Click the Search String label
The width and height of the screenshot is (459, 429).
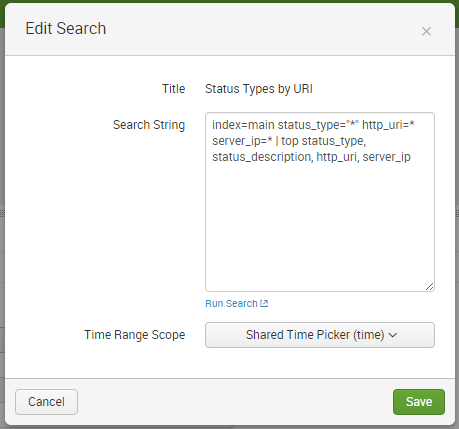coord(149,125)
